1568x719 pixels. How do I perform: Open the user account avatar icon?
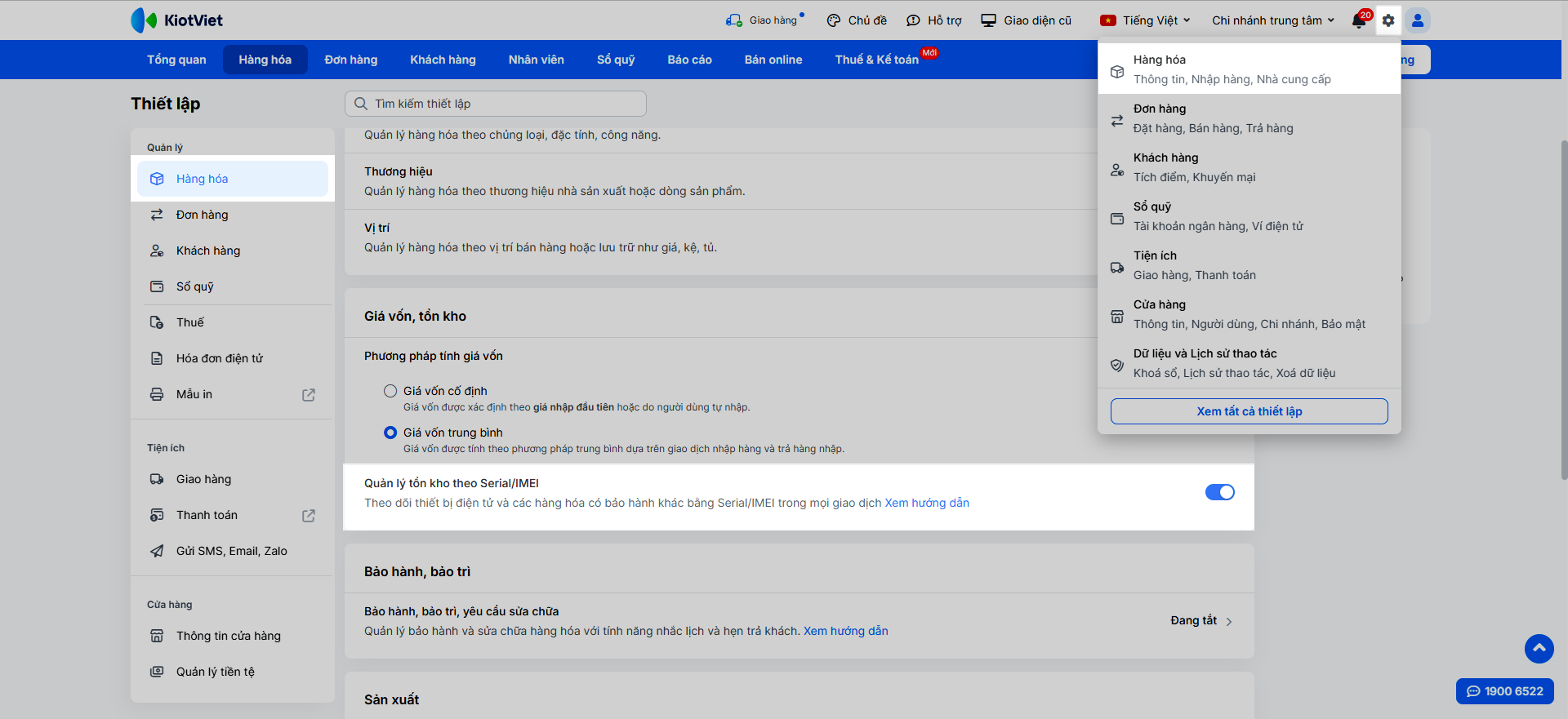[x=1418, y=20]
